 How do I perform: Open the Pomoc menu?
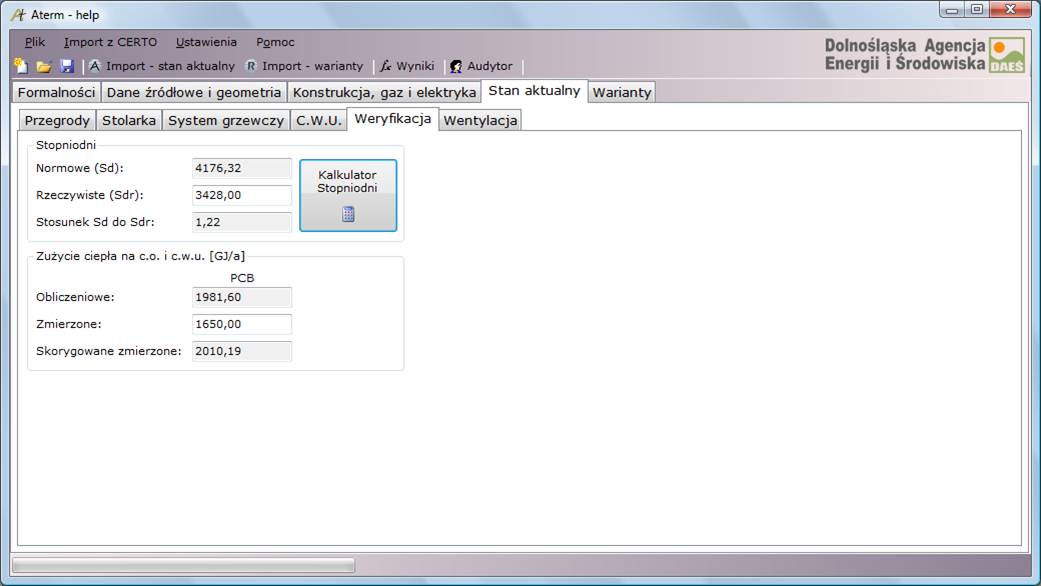(x=275, y=42)
